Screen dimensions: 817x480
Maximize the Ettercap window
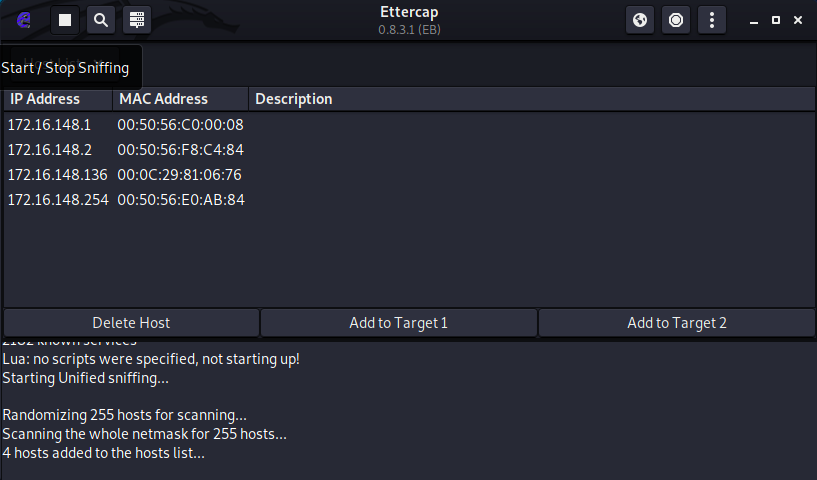tap(776, 20)
